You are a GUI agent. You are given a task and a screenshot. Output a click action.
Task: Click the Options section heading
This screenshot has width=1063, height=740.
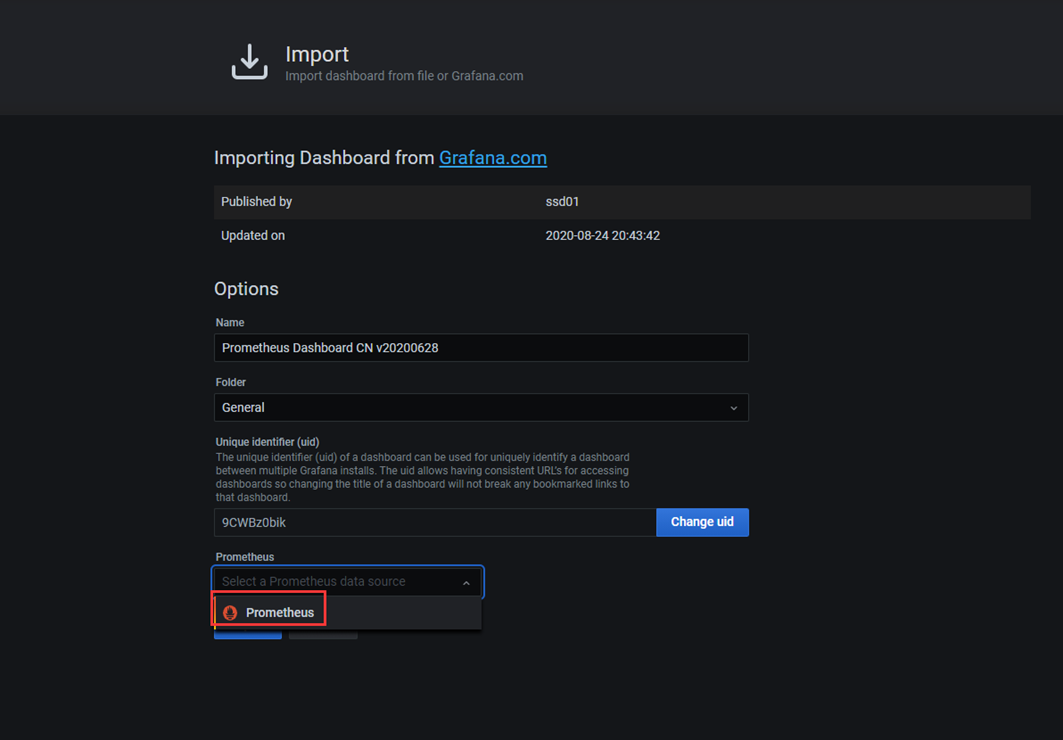[x=246, y=289]
